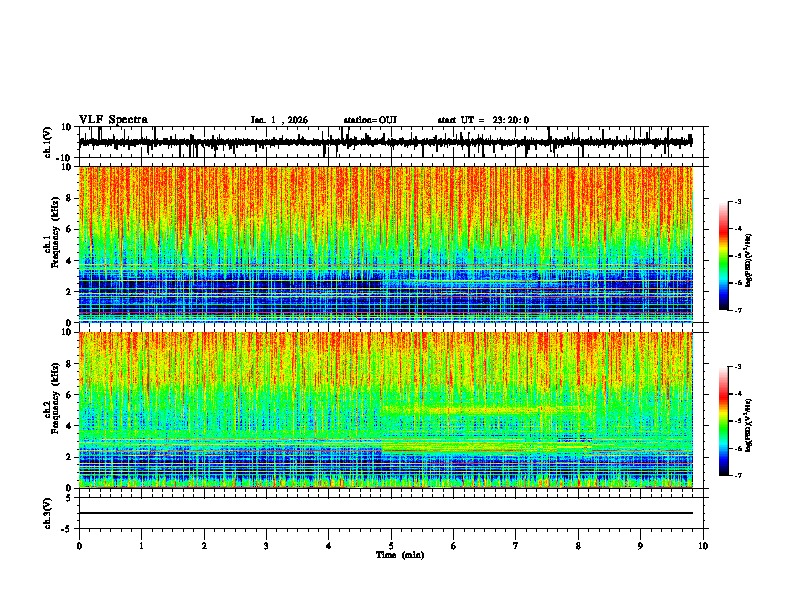Click ch.1 frequency axis tick "8"

point(69,198)
